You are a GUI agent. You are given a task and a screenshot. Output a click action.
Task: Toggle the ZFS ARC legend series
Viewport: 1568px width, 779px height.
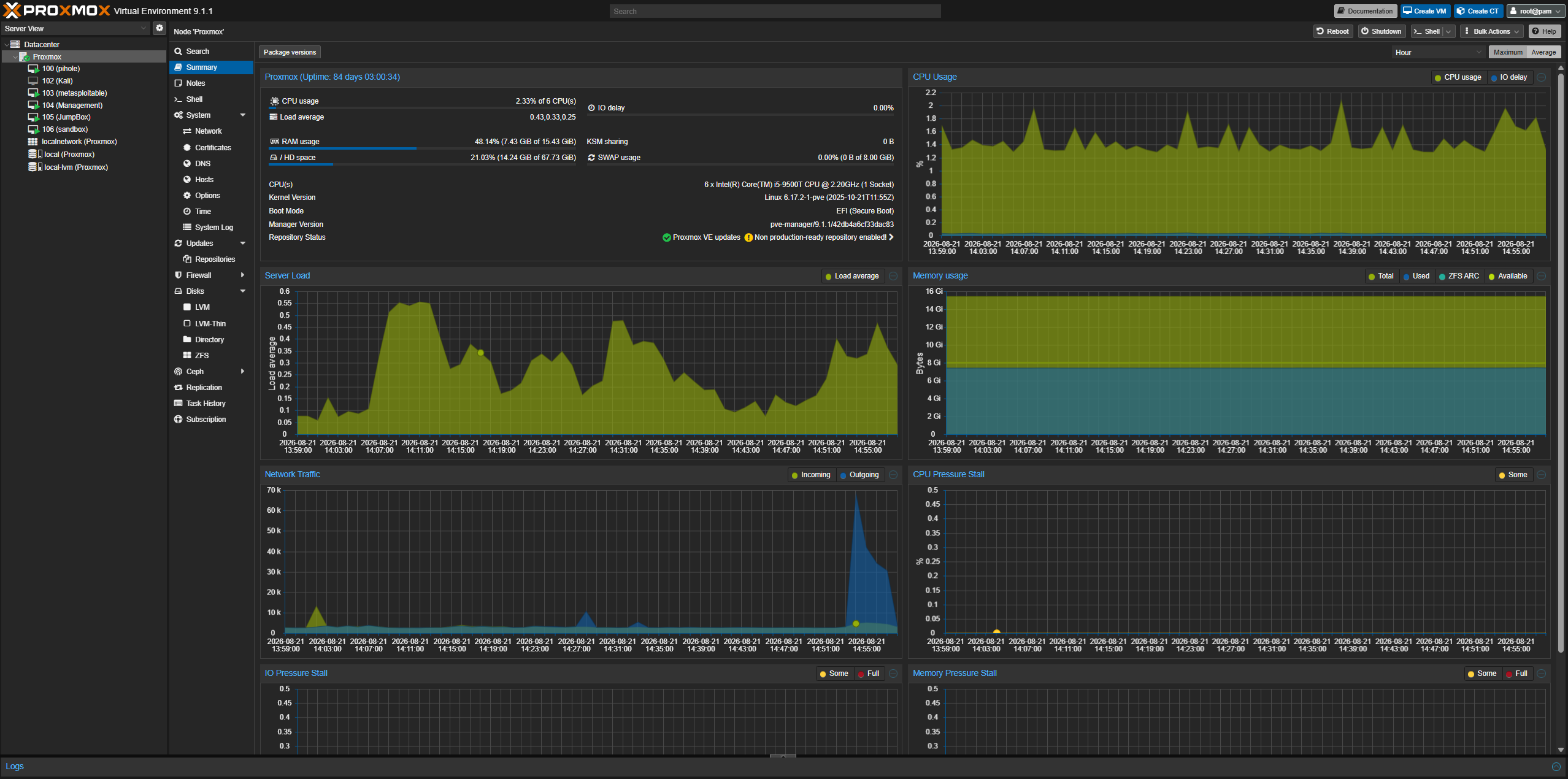[1459, 276]
